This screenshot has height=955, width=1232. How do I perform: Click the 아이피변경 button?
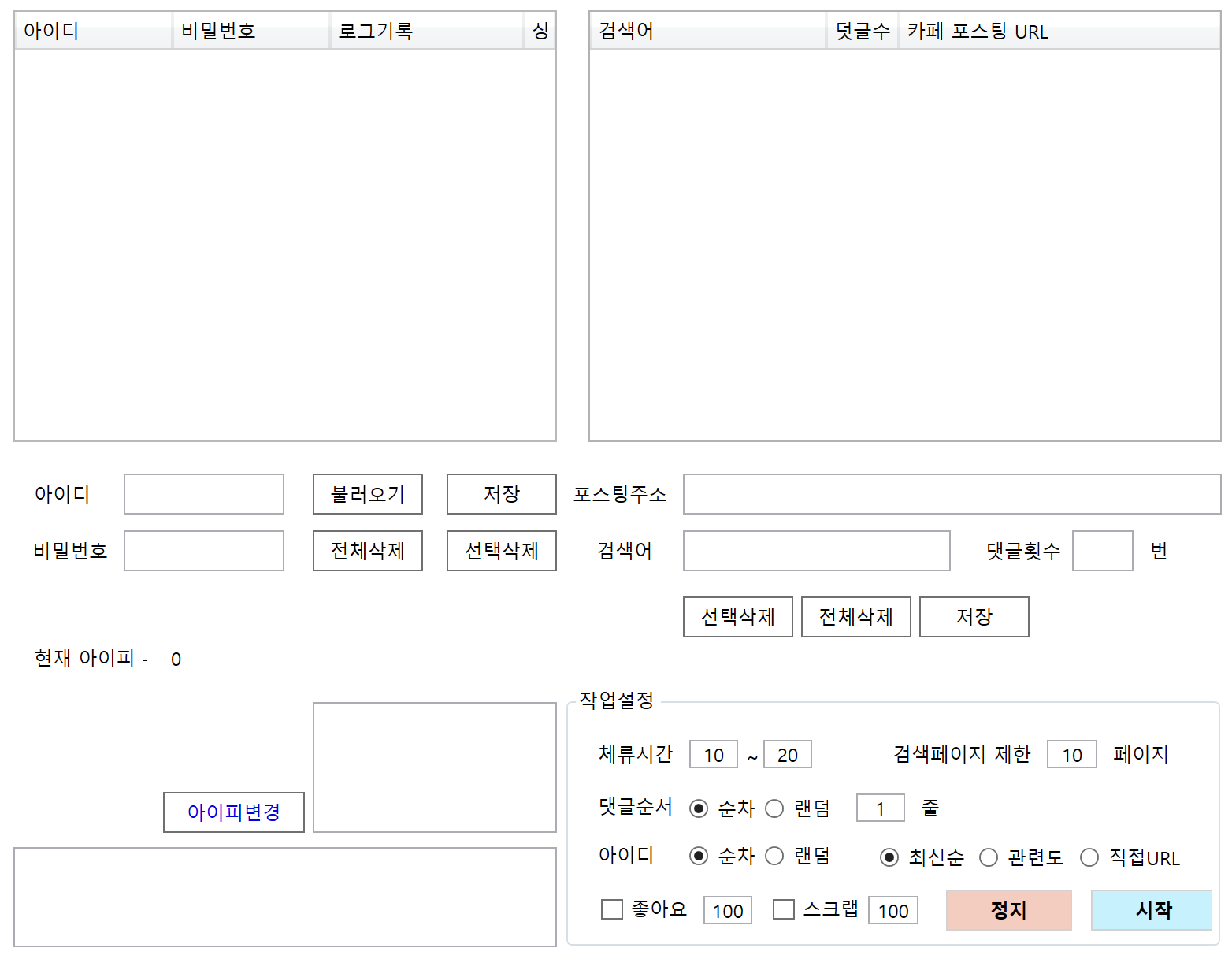234,812
